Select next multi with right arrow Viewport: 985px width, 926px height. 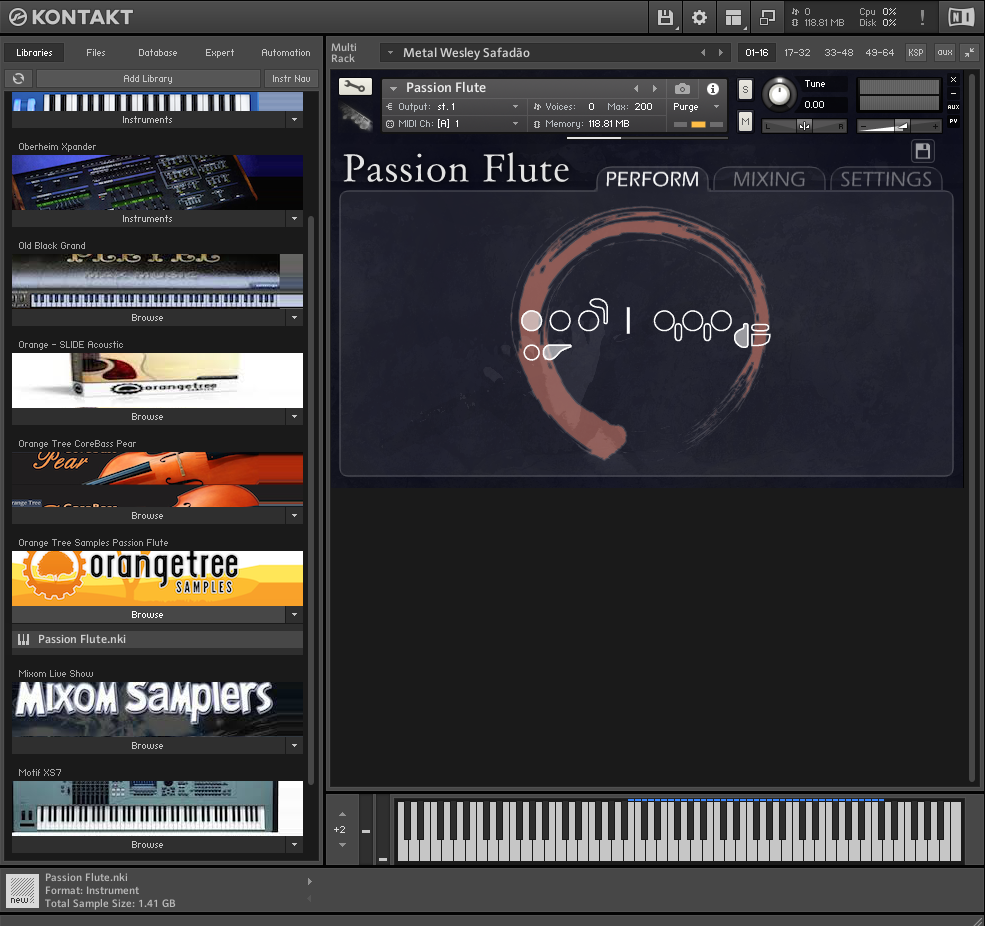(x=721, y=53)
